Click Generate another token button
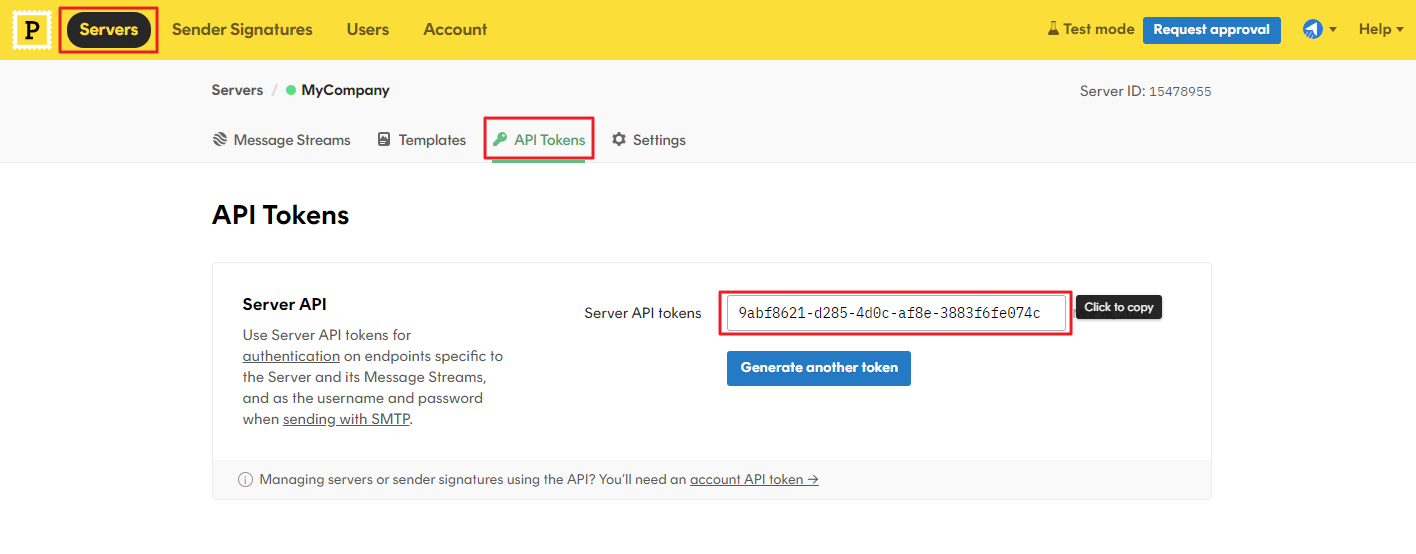Viewport: 1416px width, 554px height. [x=819, y=367]
